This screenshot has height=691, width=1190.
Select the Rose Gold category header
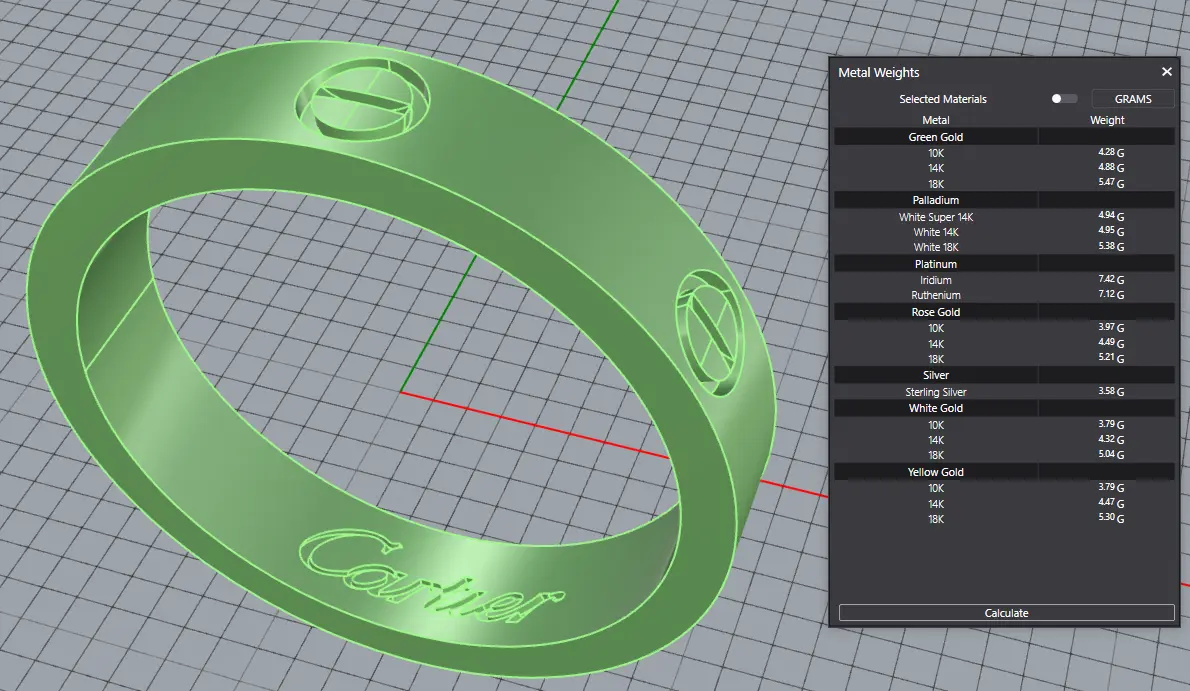[x=935, y=312]
